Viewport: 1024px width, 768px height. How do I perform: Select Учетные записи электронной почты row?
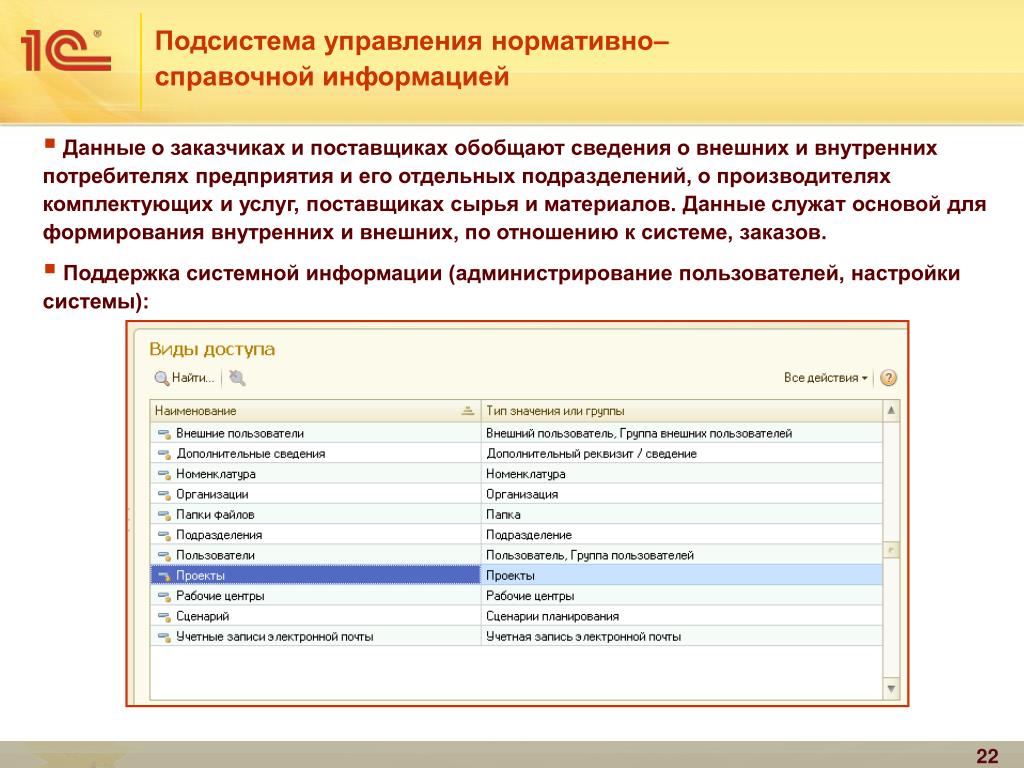pyautogui.click(x=516, y=636)
